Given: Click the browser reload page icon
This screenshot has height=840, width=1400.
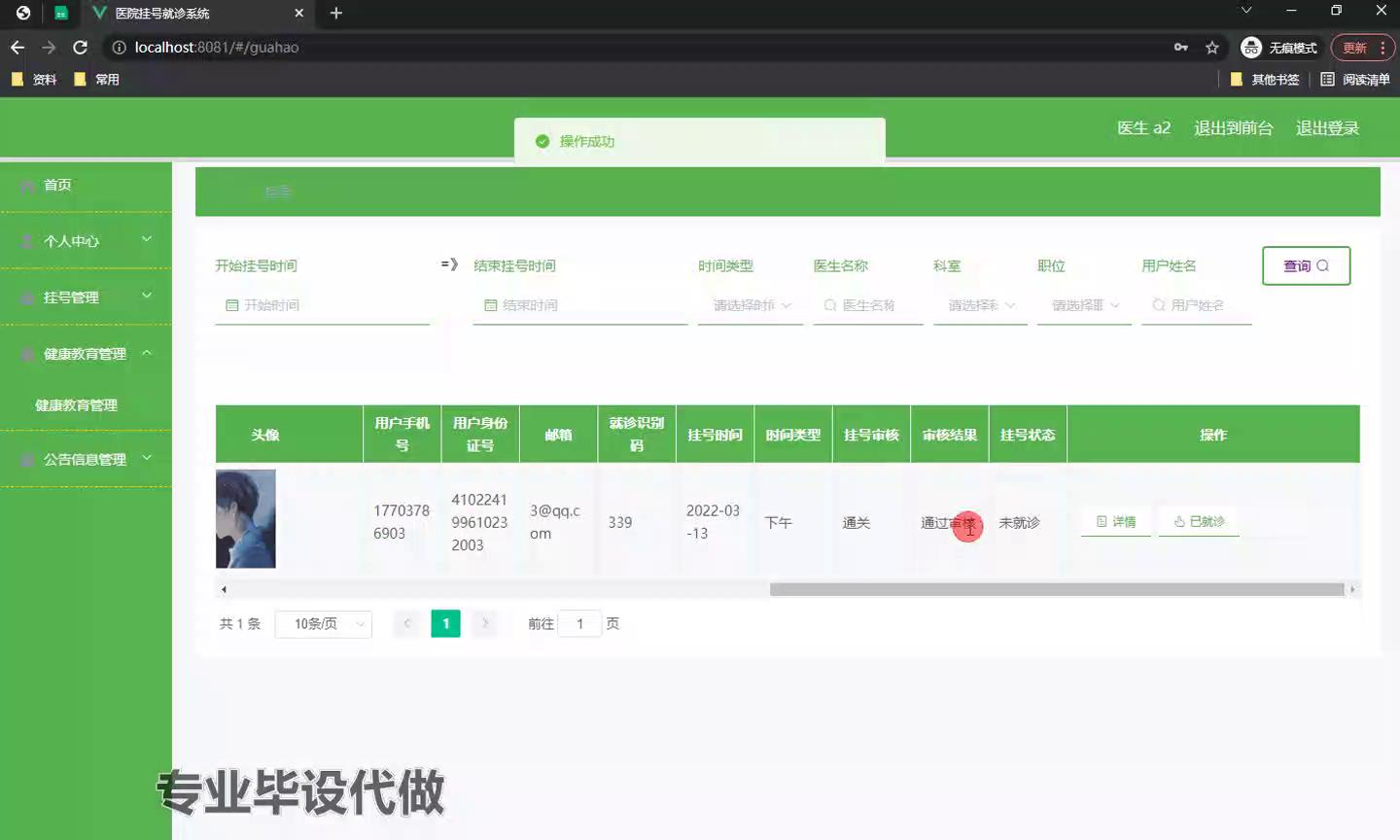Looking at the screenshot, I should tap(81, 47).
